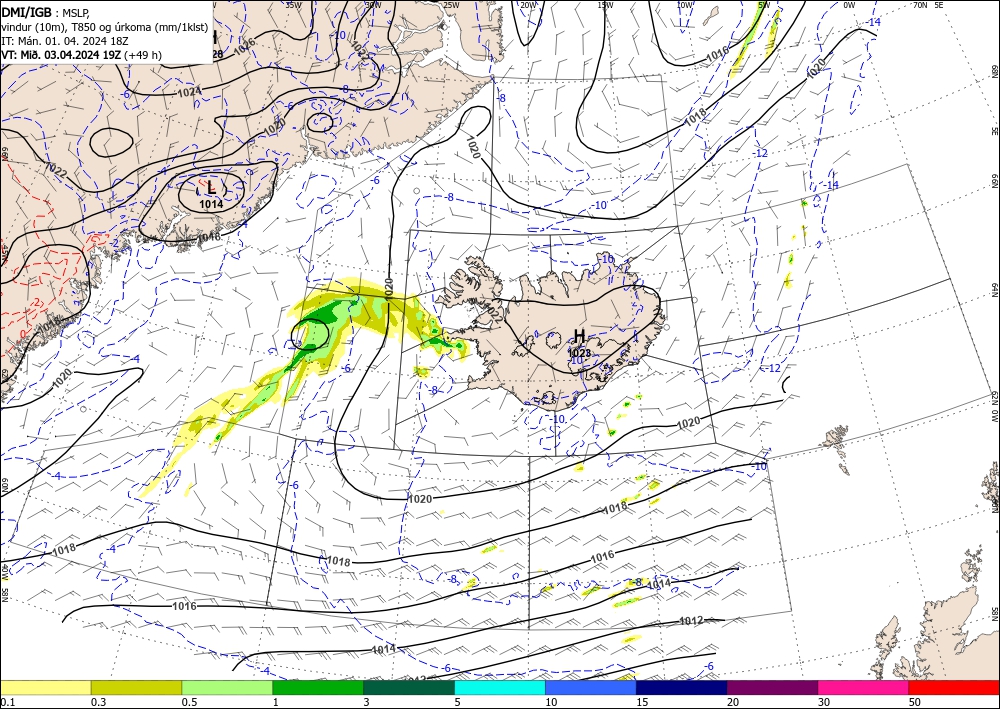
Task: Click the yellow 0.1–0.3 mm legend swatch
Action: 45,687
